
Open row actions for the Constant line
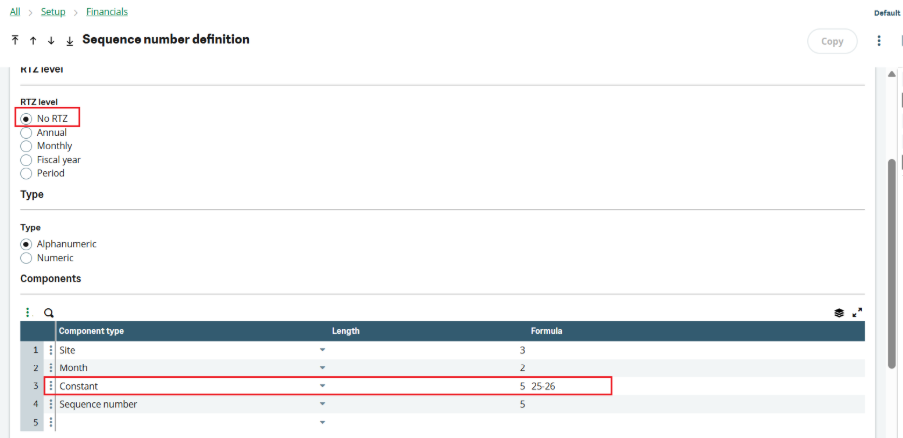point(51,386)
